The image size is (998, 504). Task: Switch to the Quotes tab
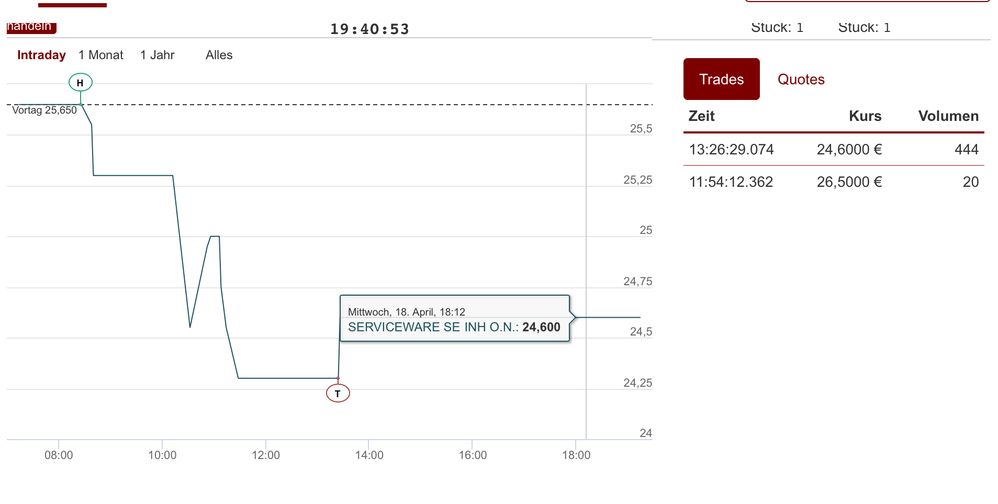(801, 79)
